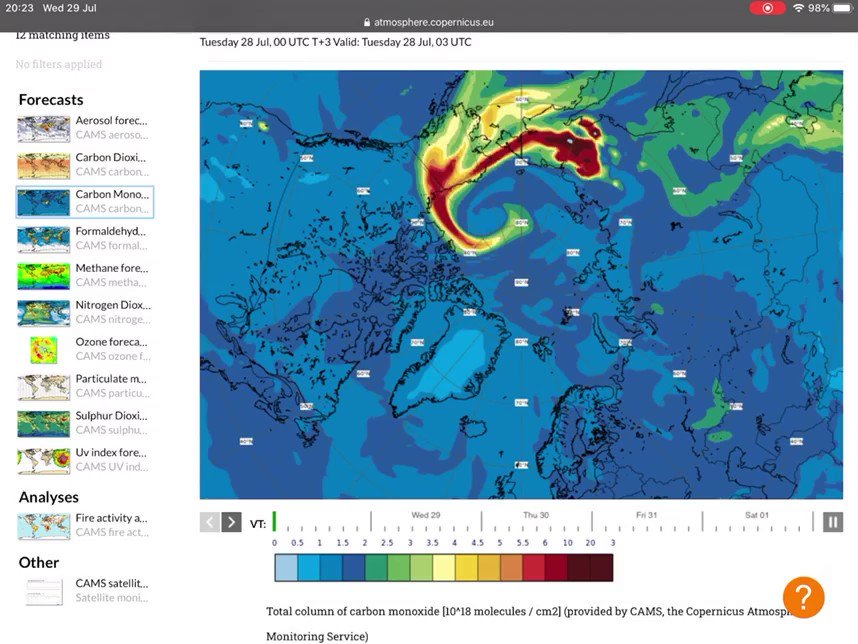Jump to Wed 29 on the timeline
Image resolution: width=858 pixels, height=644 pixels.
point(426,515)
